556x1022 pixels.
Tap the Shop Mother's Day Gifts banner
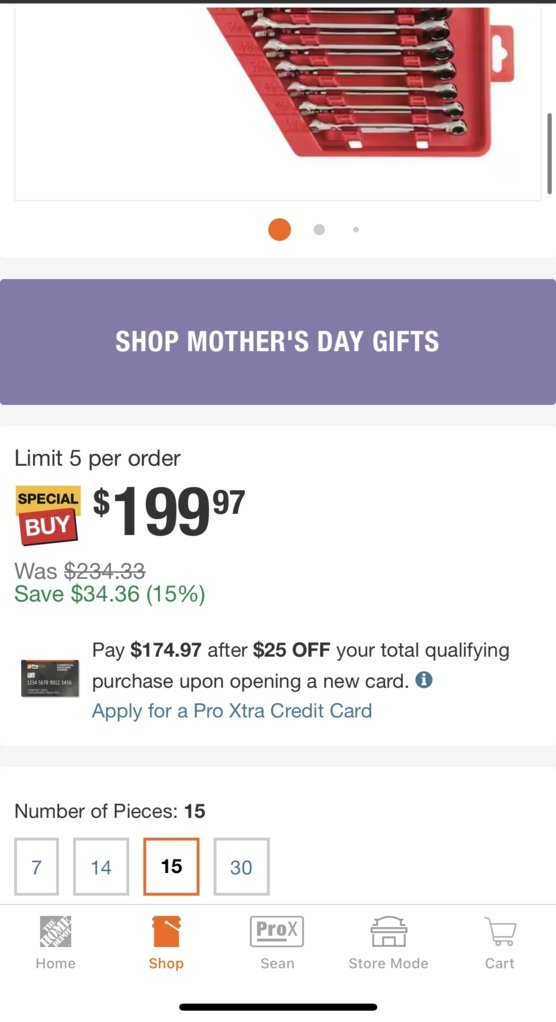click(x=278, y=342)
